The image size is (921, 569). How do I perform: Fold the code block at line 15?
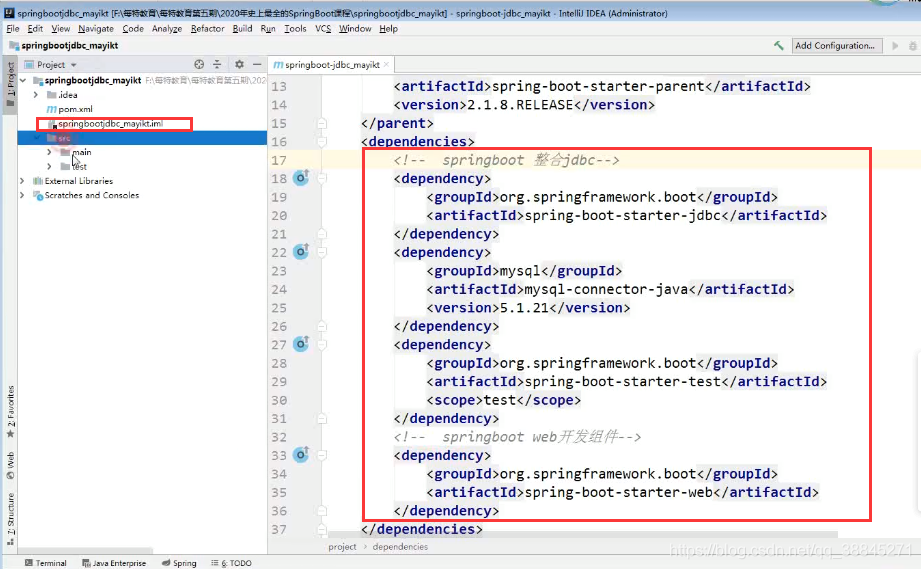322,123
